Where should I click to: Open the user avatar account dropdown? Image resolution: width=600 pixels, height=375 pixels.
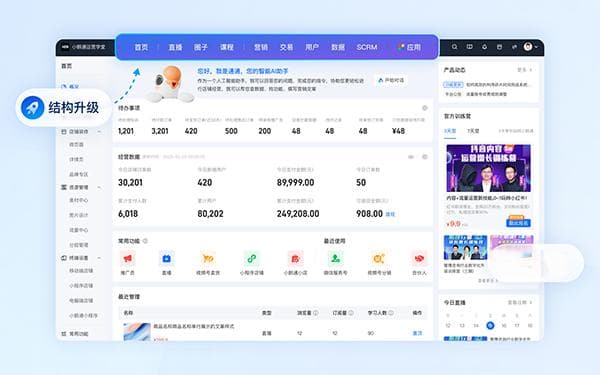530,47
